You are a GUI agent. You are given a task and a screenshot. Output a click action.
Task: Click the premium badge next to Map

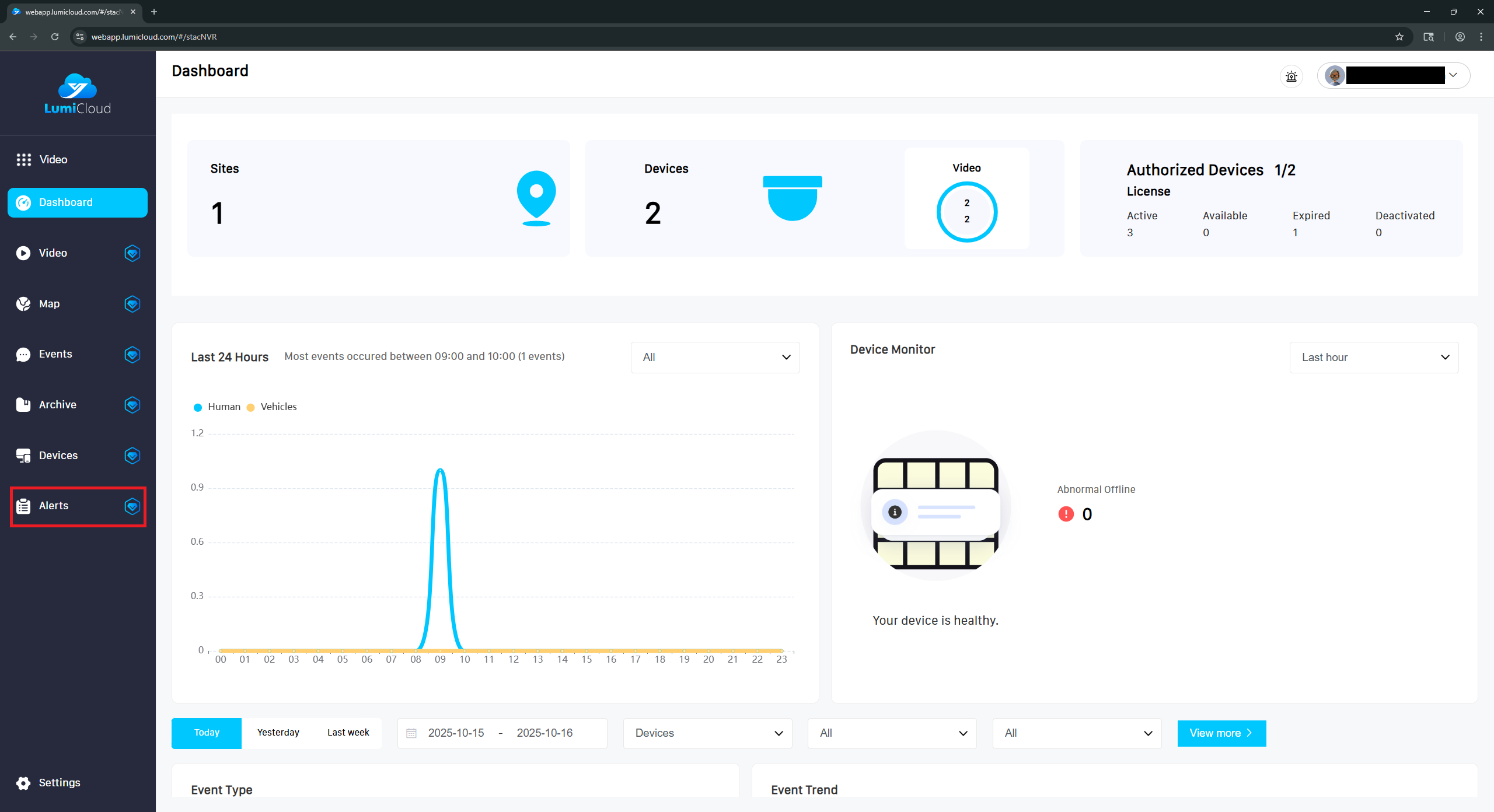132,304
